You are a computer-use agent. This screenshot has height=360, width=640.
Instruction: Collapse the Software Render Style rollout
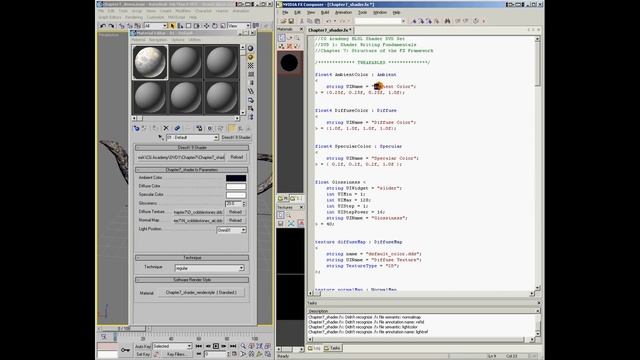(x=192, y=280)
